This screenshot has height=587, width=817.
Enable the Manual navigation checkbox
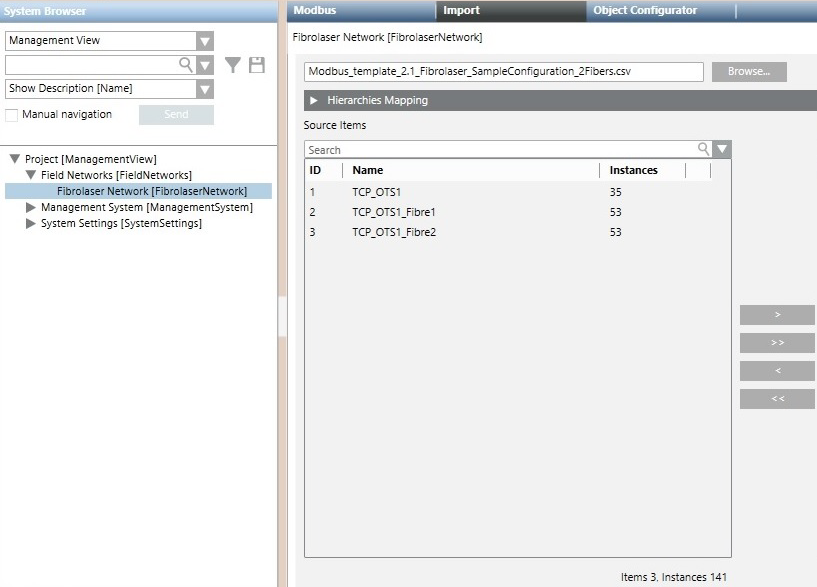[x=12, y=115]
